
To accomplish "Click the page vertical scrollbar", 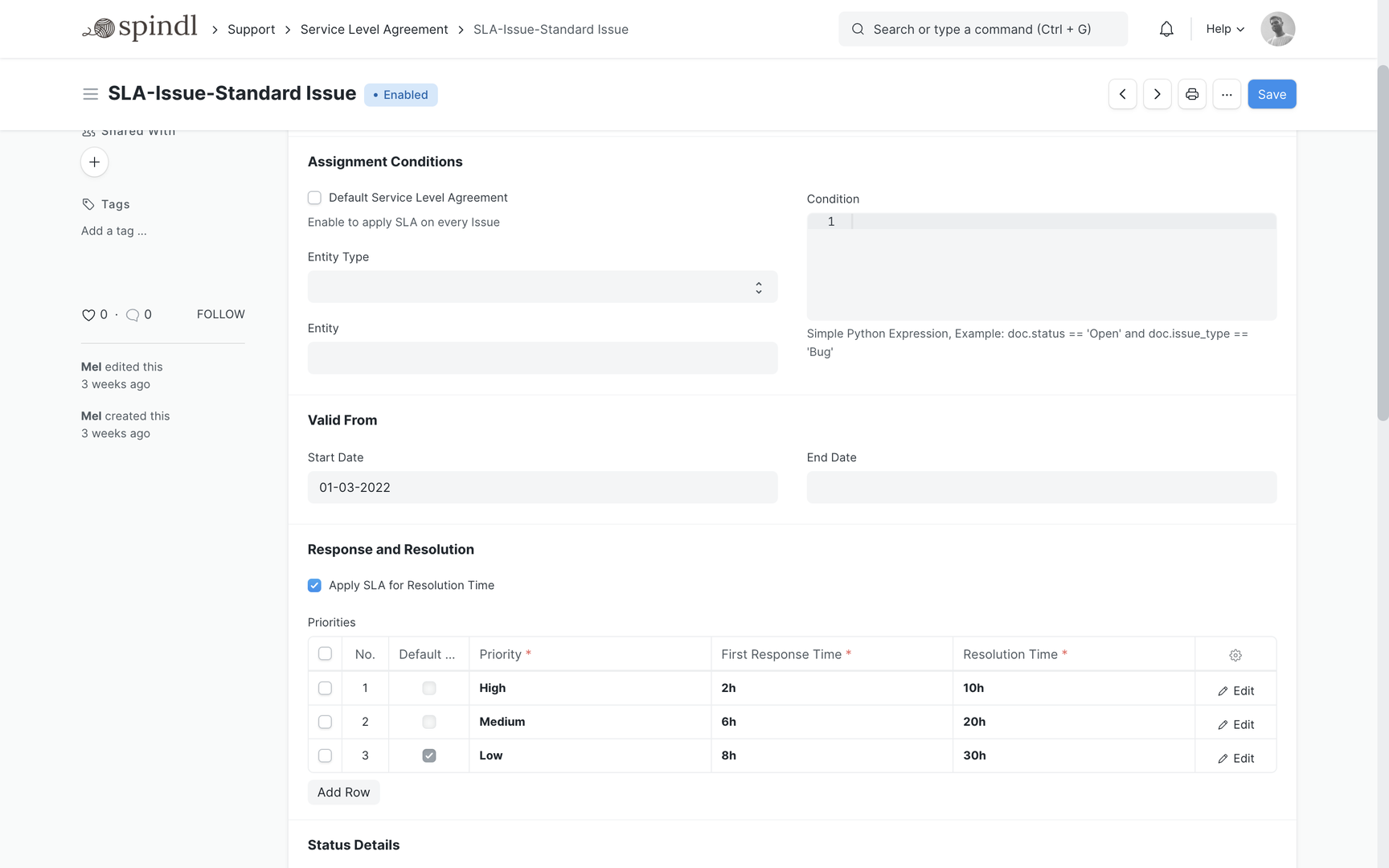I will (1383, 244).
